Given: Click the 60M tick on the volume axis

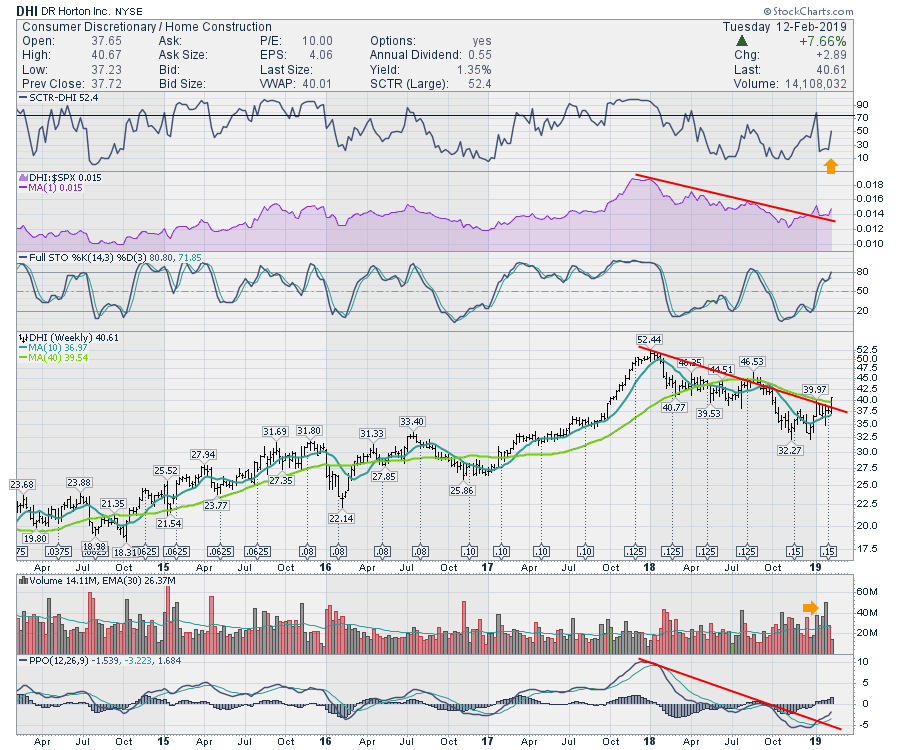Looking at the screenshot, I should coord(867,592).
